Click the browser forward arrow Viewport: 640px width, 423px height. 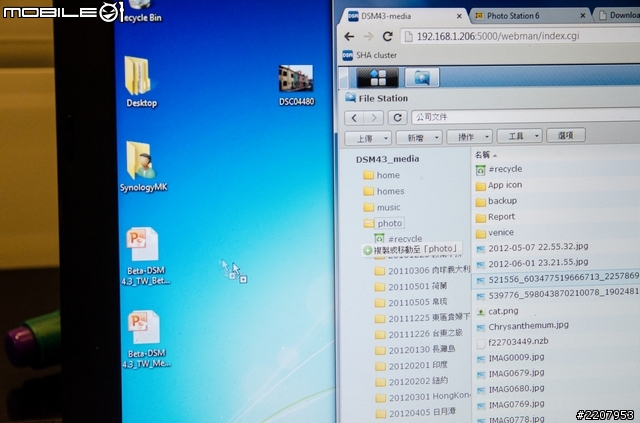click(368, 37)
